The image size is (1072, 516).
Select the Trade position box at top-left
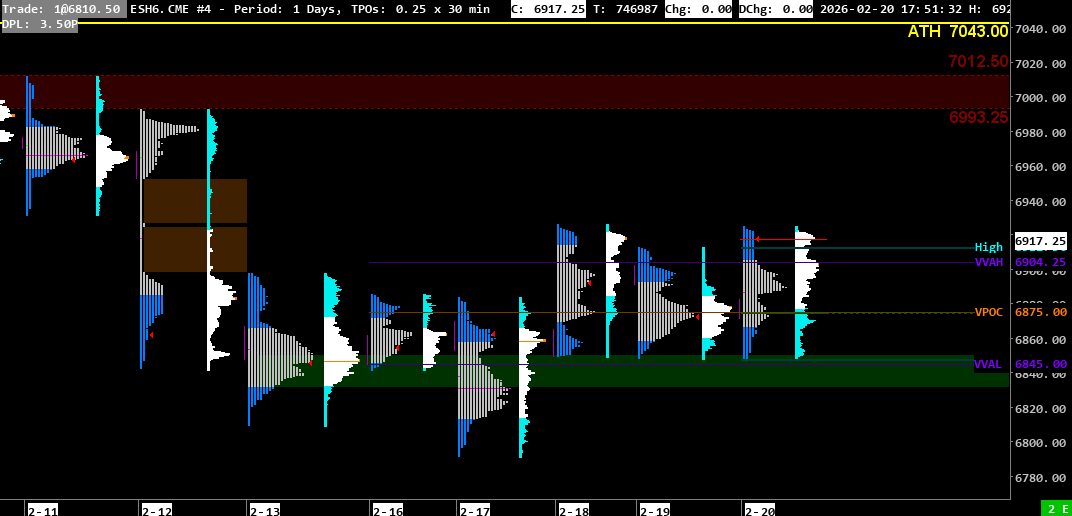(62, 9)
